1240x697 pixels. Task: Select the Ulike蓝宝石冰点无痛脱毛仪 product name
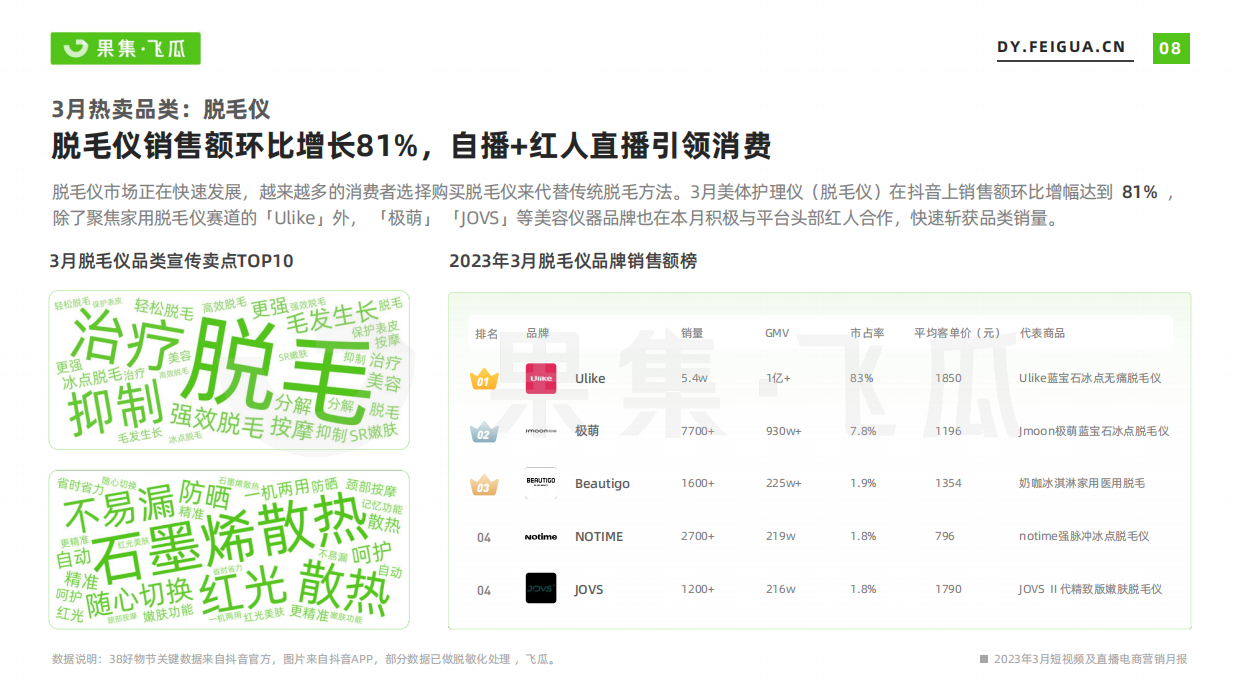[1090, 379]
